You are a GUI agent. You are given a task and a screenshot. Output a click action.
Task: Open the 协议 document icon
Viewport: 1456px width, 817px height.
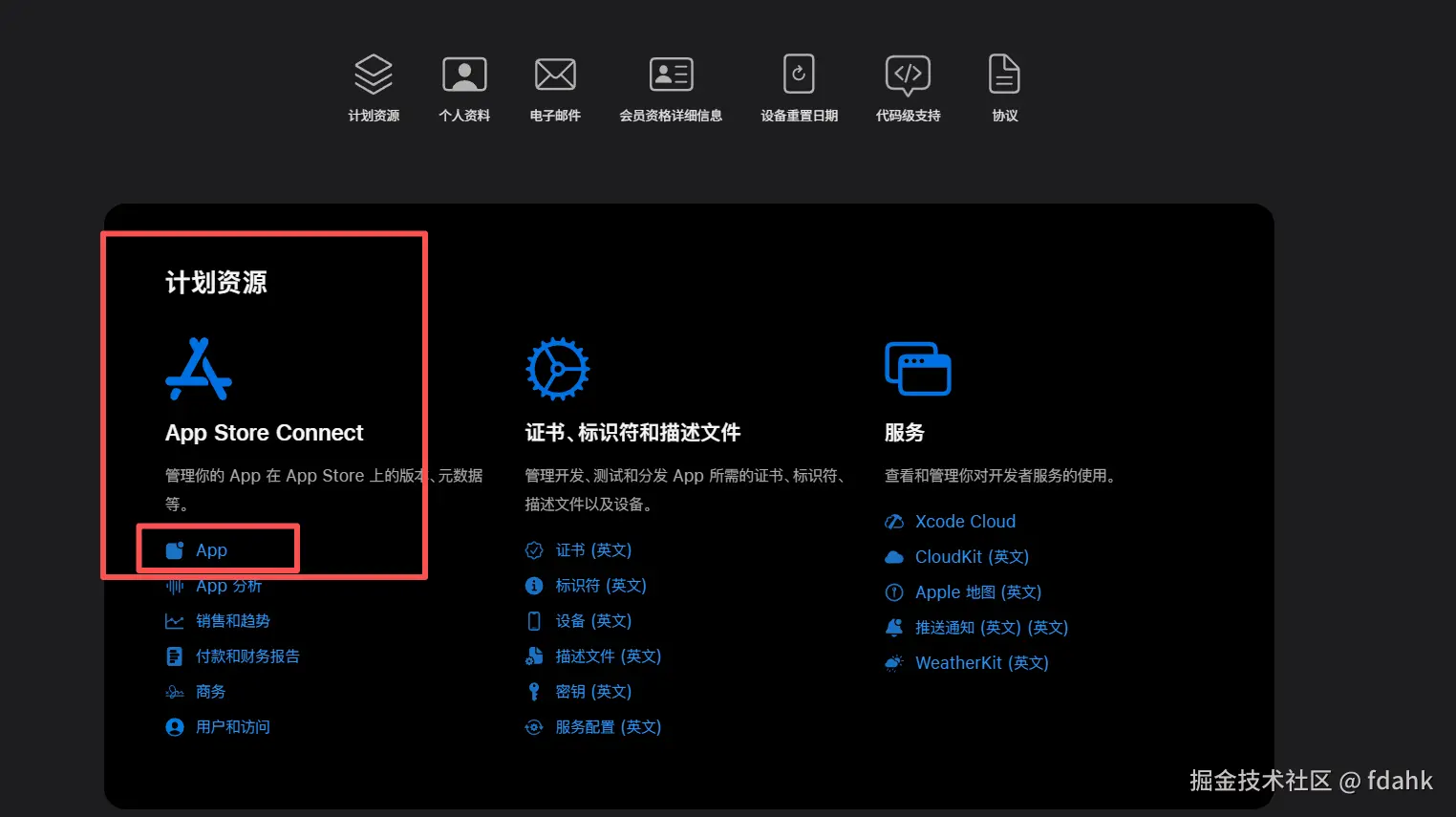click(x=1004, y=74)
